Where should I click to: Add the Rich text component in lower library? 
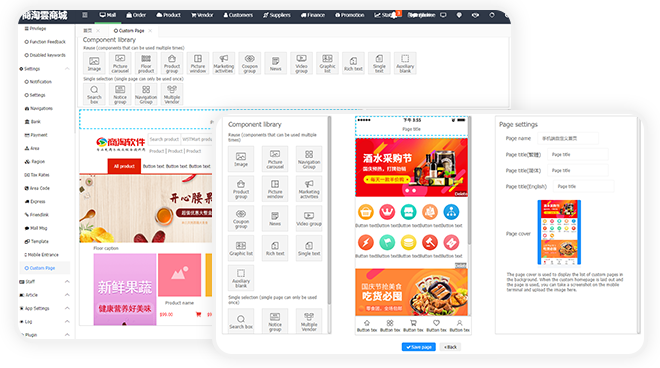pyautogui.click(x=275, y=248)
